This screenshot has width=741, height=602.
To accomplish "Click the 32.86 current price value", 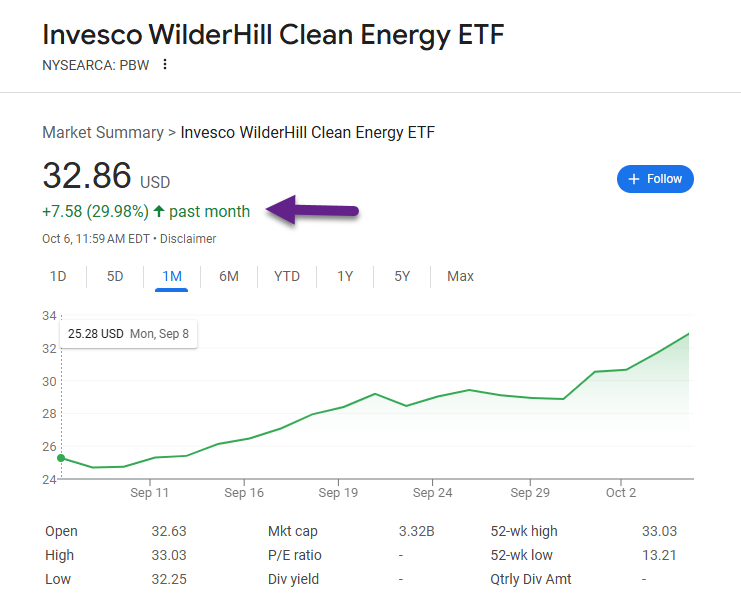I will [87, 176].
